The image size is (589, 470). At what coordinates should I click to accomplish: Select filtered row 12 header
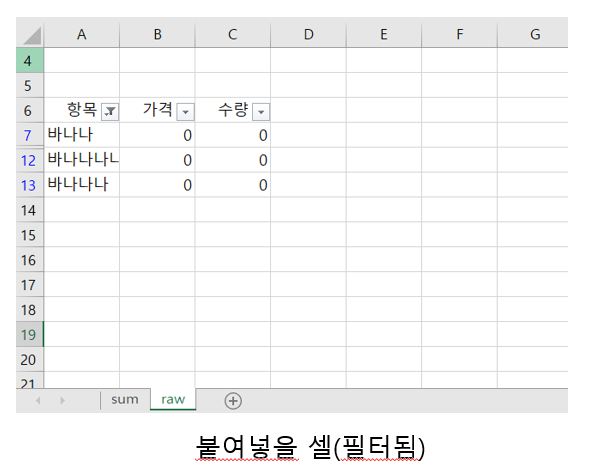click(x=29, y=160)
